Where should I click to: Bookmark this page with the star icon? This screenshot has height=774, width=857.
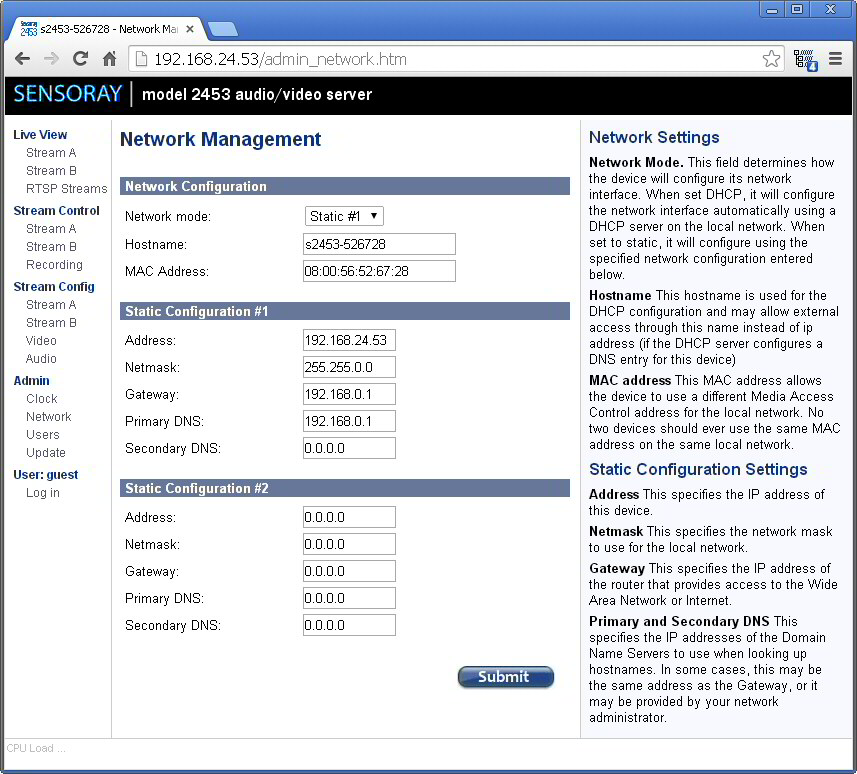tap(771, 58)
